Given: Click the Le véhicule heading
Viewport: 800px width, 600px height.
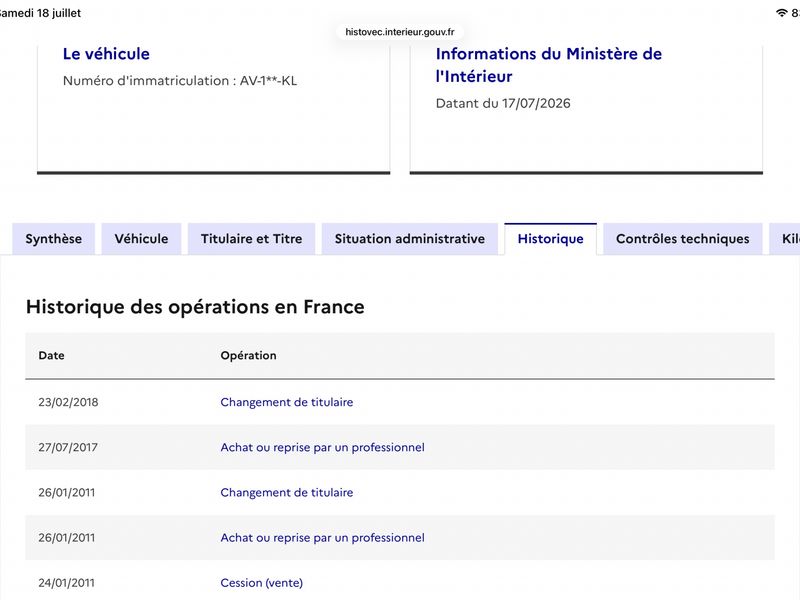Looking at the screenshot, I should pyautogui.click(x=106, y=54).
